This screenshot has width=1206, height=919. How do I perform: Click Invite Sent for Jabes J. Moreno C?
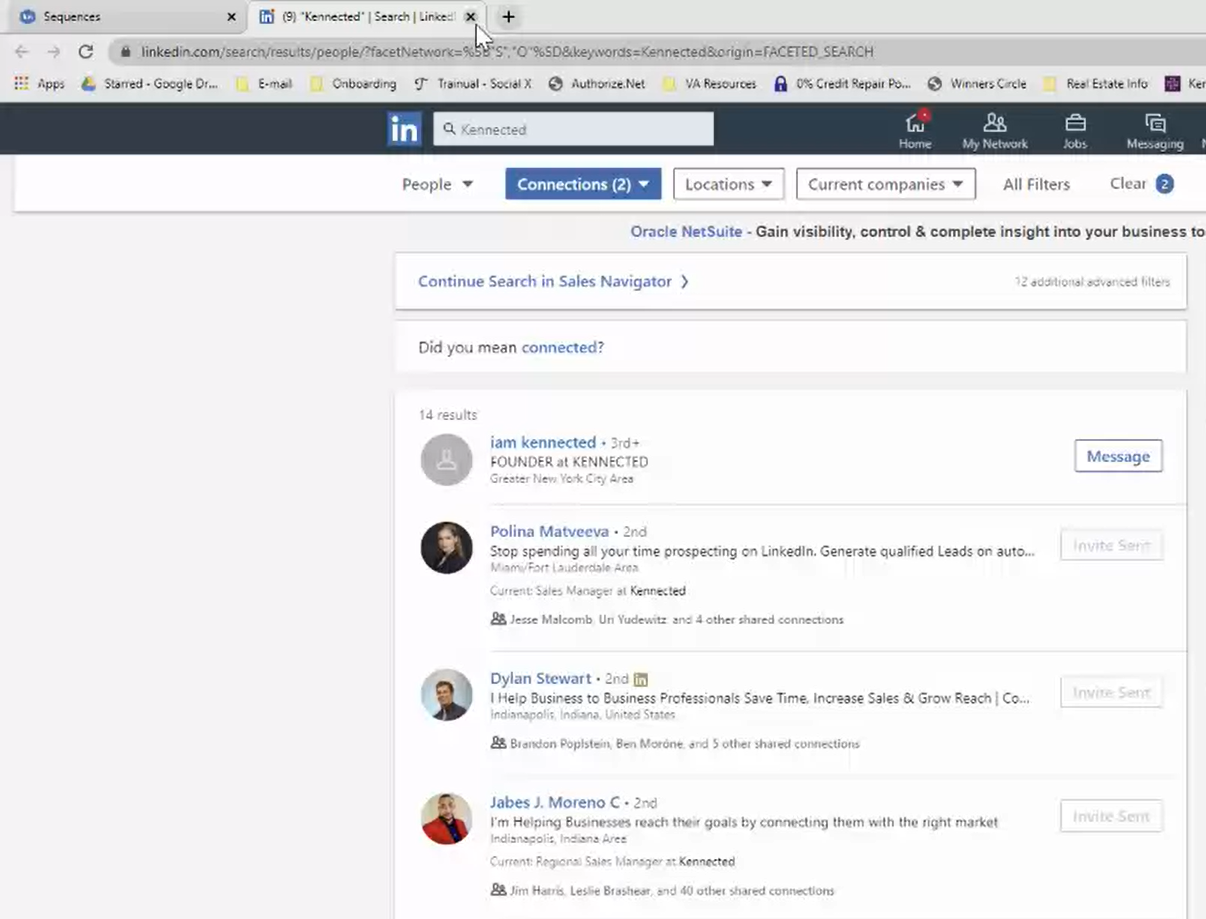point(1111,816)
